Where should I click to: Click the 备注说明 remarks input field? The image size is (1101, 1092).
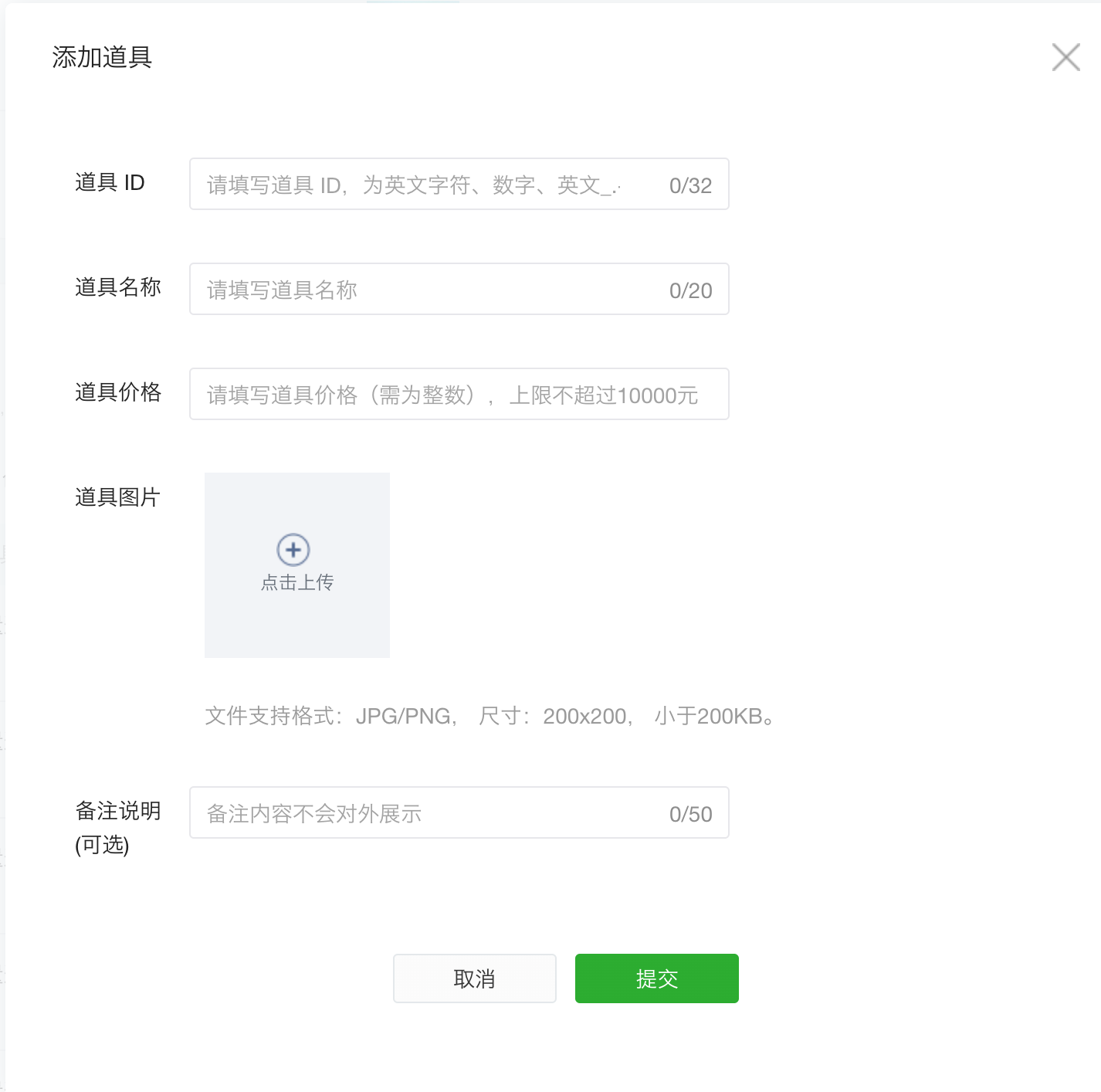pyautogui.click(x=425, y=813)
